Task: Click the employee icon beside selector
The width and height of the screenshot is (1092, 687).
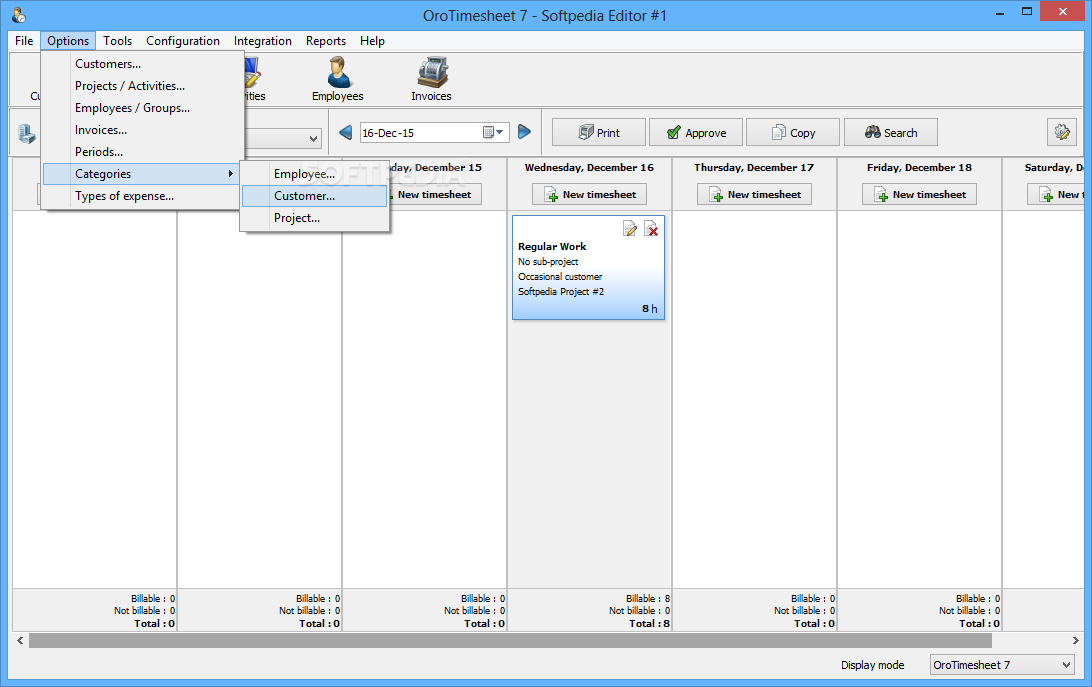Action: pyautogui.click(x=26, y=133)
